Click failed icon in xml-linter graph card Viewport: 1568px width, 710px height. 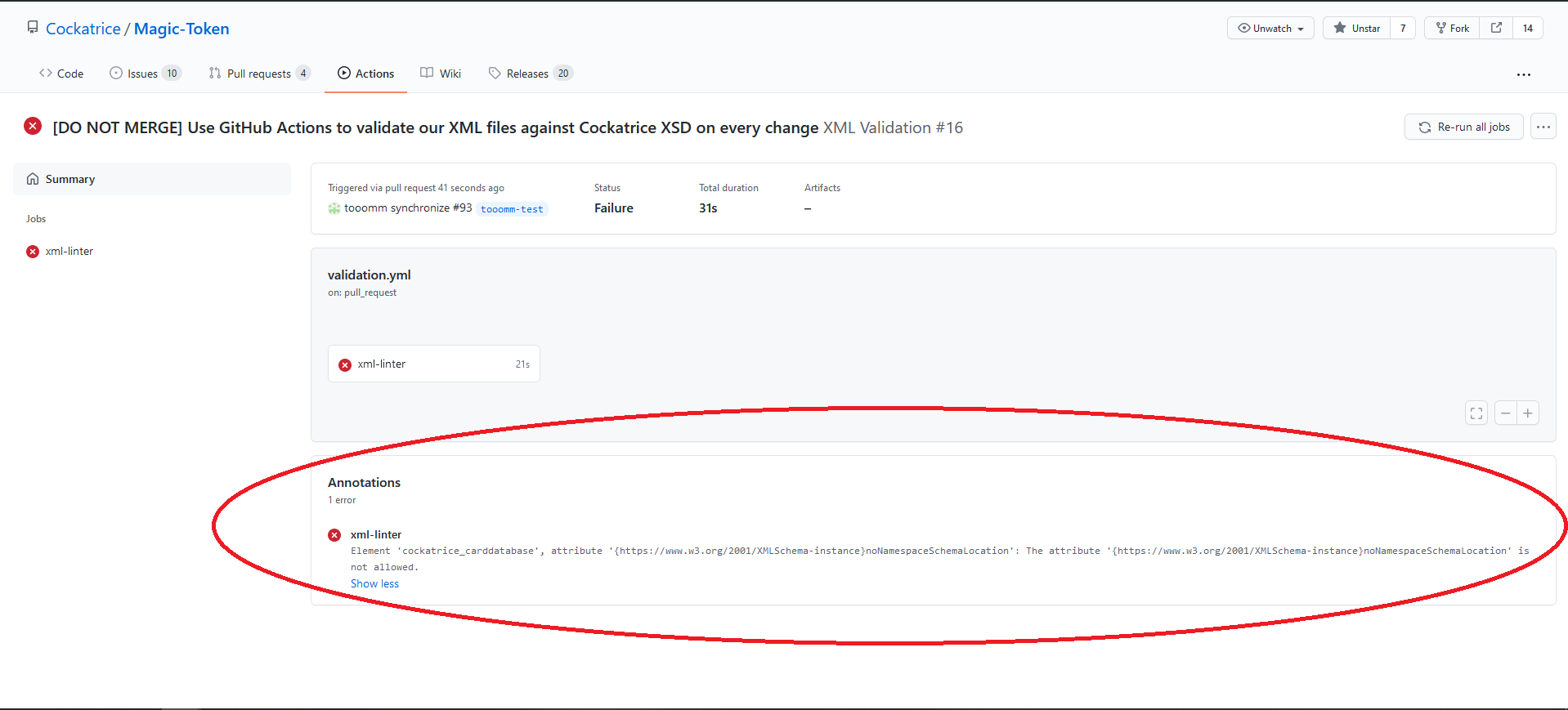click(x=345, y=364)
